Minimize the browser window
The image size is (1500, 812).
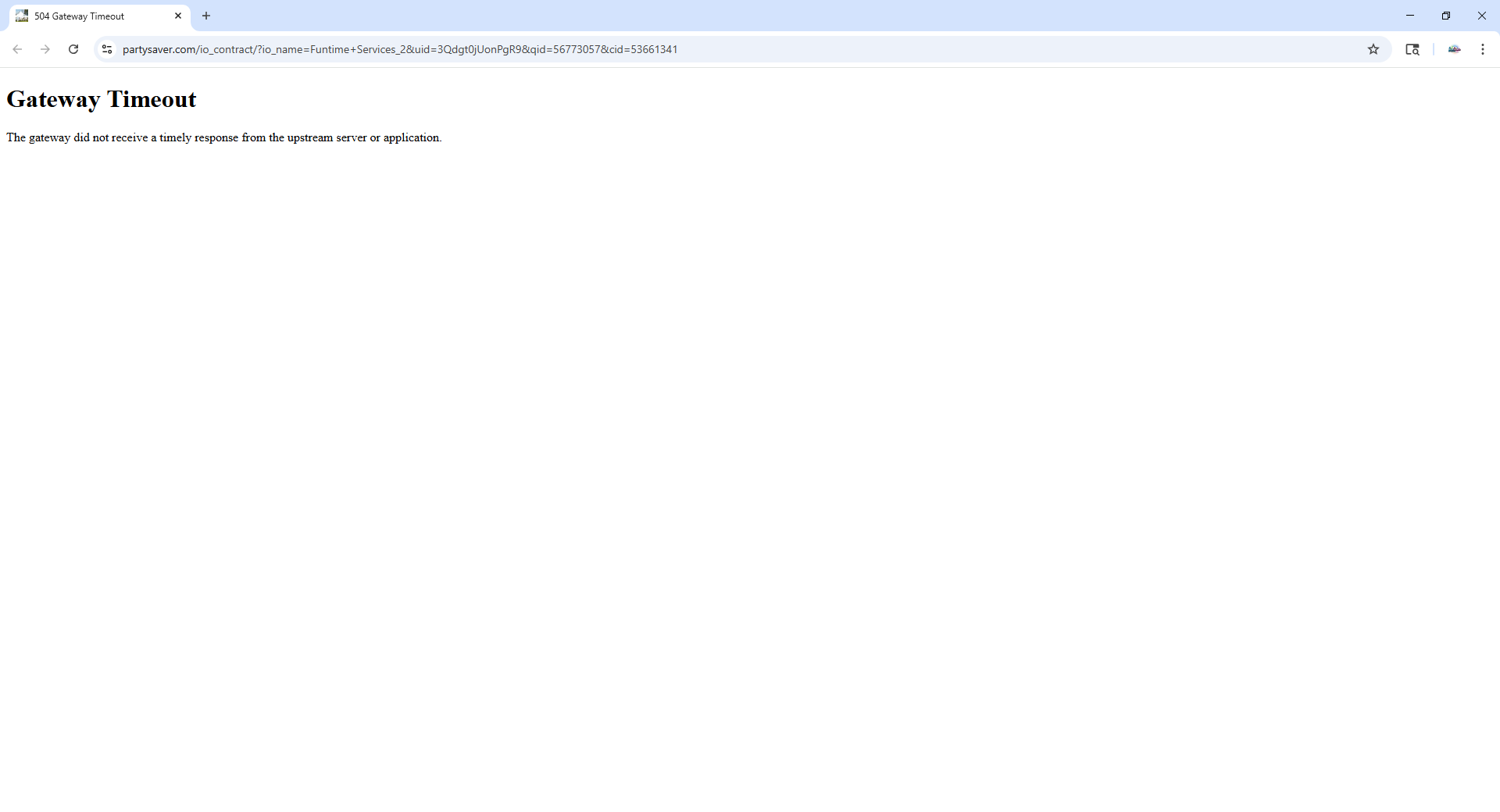[1410, 16]
